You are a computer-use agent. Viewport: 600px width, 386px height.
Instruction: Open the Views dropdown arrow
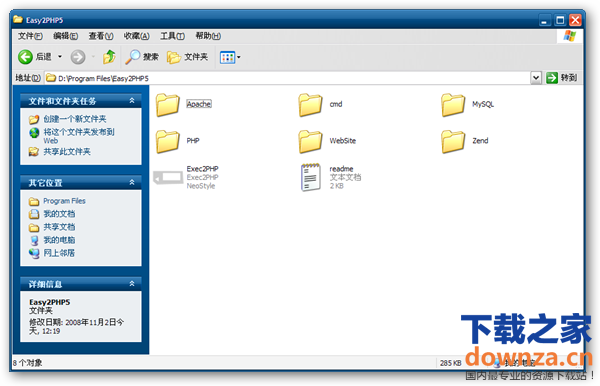(x=239, y=57)
